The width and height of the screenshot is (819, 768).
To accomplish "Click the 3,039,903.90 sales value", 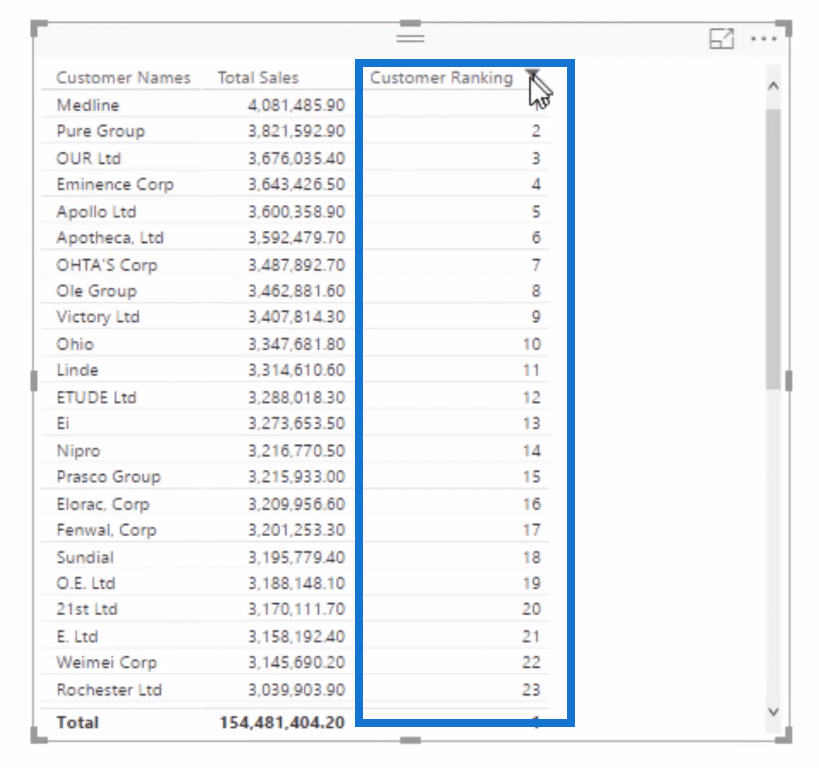I will click(x=296, y=690).
